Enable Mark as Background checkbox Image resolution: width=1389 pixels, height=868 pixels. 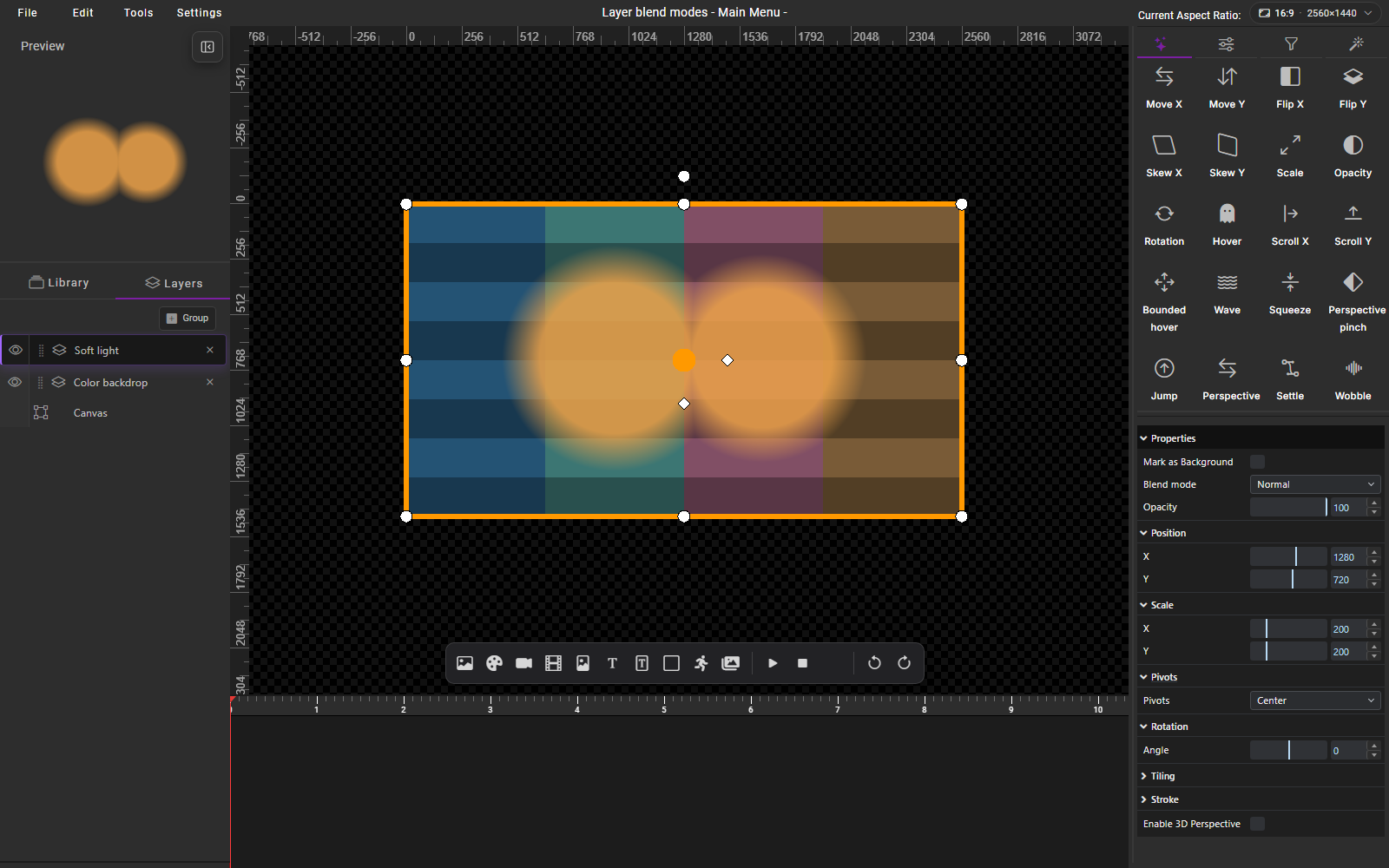[x=1257, y=462]
